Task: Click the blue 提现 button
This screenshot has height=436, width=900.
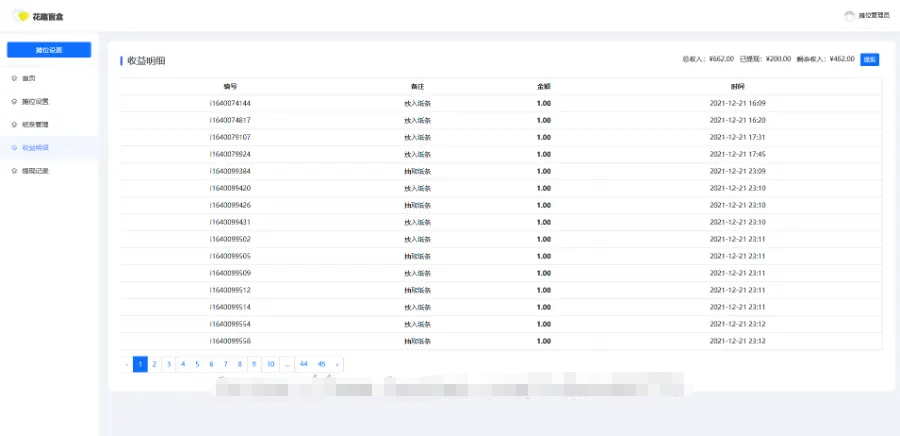Action: (870, 59)
